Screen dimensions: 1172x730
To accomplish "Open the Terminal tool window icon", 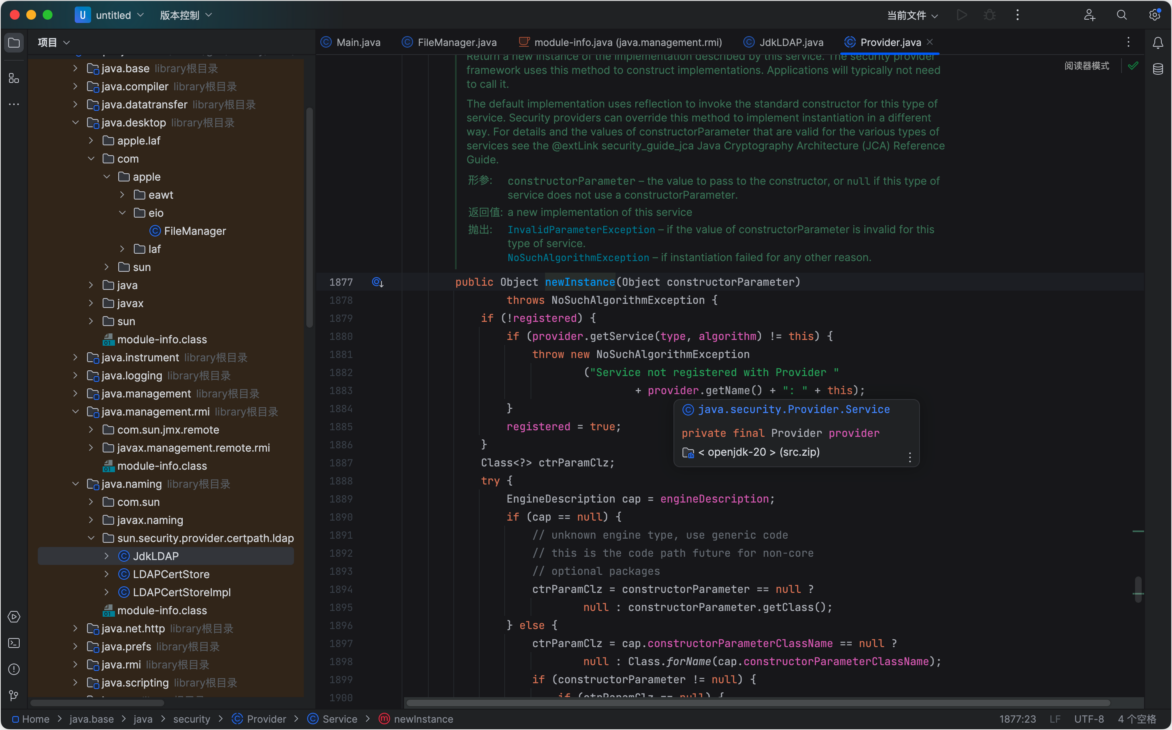I will [13, 643].
